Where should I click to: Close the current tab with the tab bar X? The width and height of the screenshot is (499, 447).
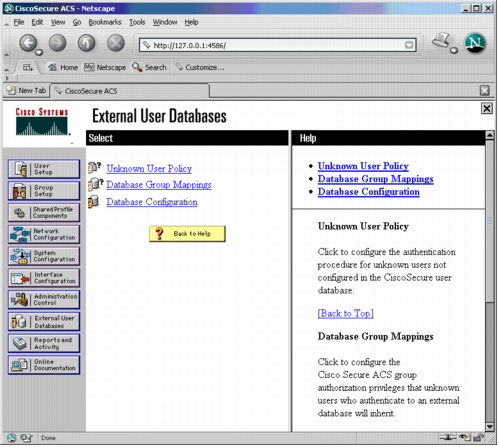(485, 91)
